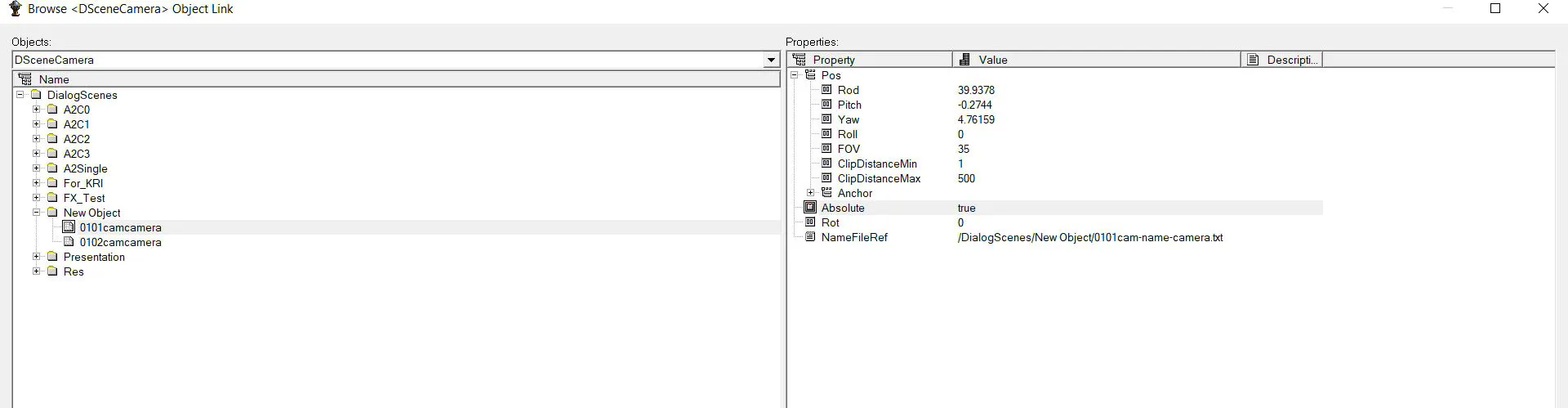Toggle the Absolute true value

[967, 208]
